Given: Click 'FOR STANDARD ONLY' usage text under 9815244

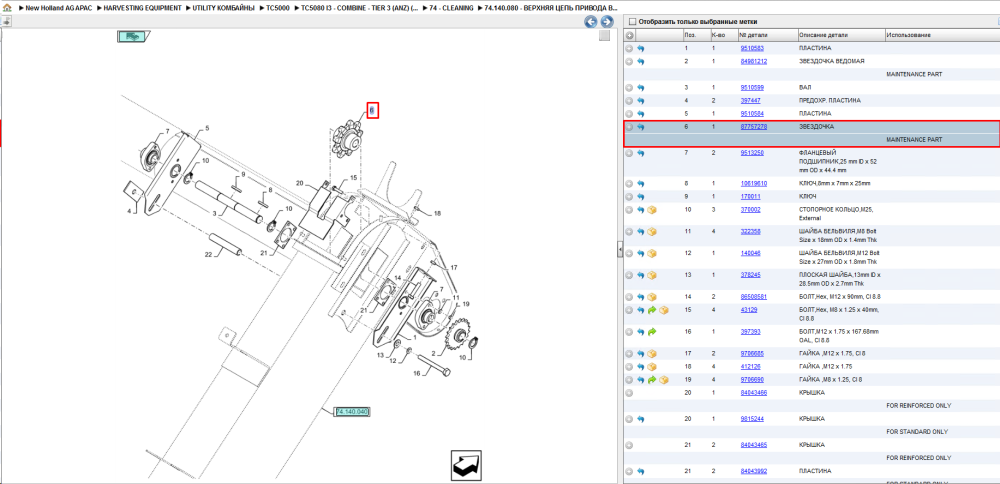Looking at the screenshot, I should pos(917,432).
